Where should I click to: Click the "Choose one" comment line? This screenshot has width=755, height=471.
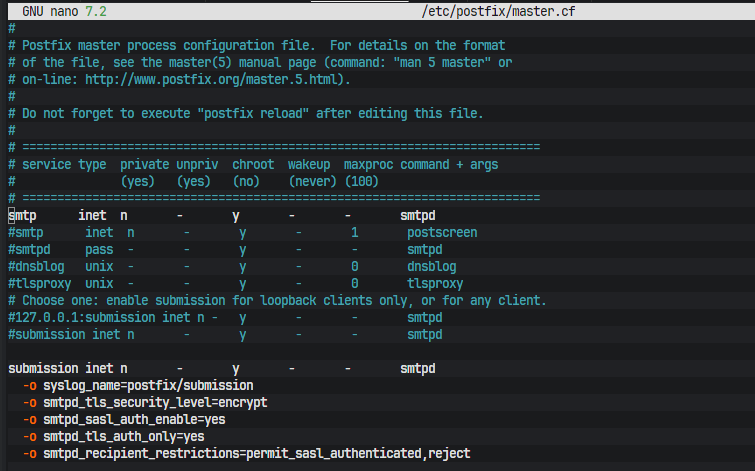[x=280, y=300]
